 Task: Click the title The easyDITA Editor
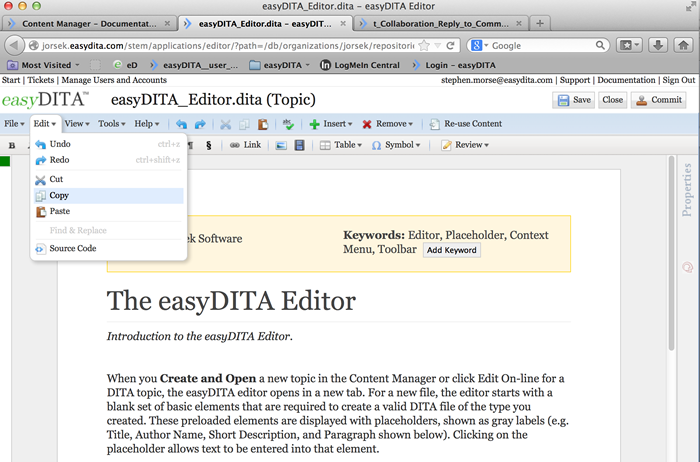coord(231,301)
